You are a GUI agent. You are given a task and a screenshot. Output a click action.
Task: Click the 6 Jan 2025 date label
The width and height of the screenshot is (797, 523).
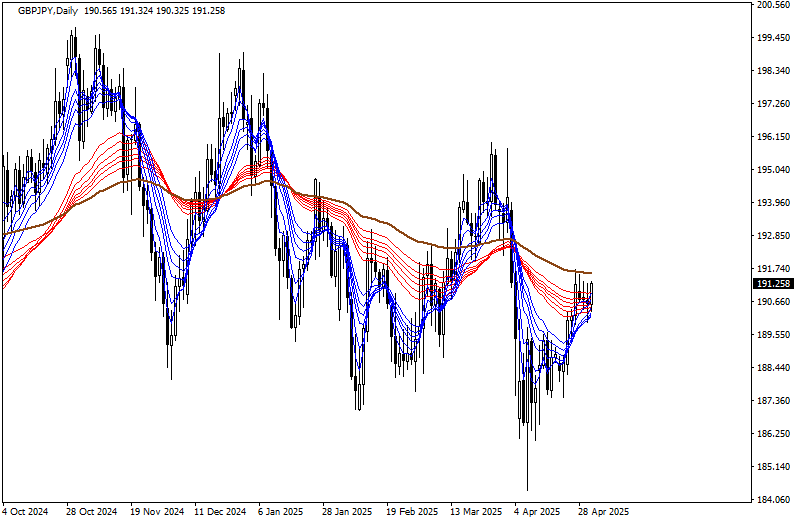(281, 512)
